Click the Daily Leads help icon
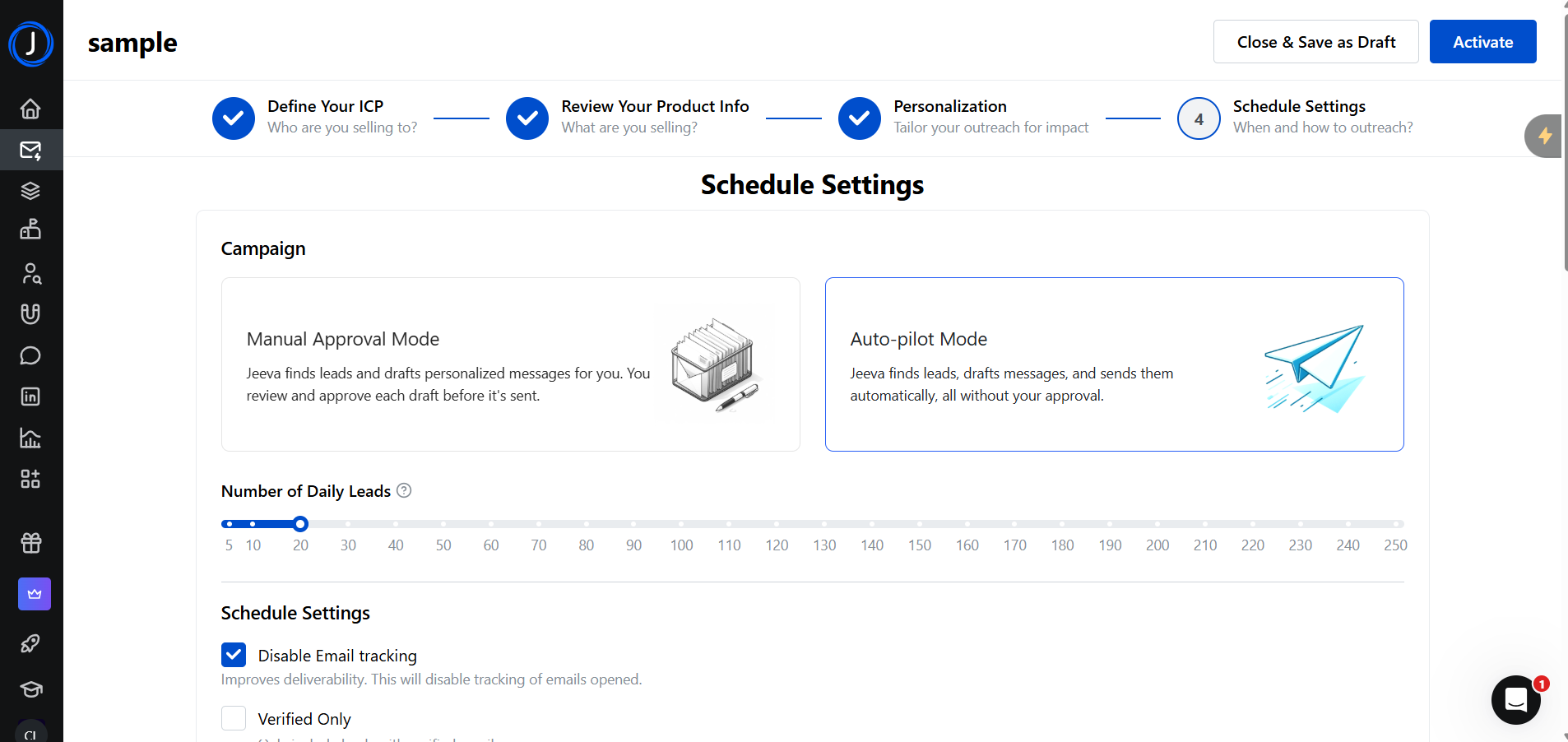 pyautogui.click(x=404, y=490)
